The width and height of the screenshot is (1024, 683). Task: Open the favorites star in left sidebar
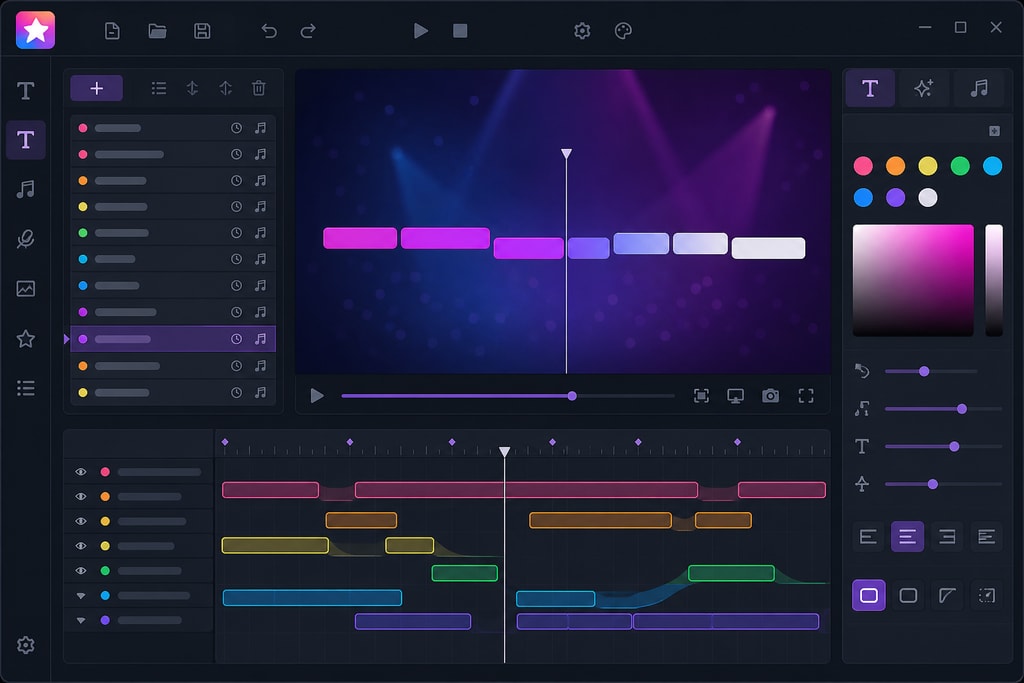[x=26, y=339]
